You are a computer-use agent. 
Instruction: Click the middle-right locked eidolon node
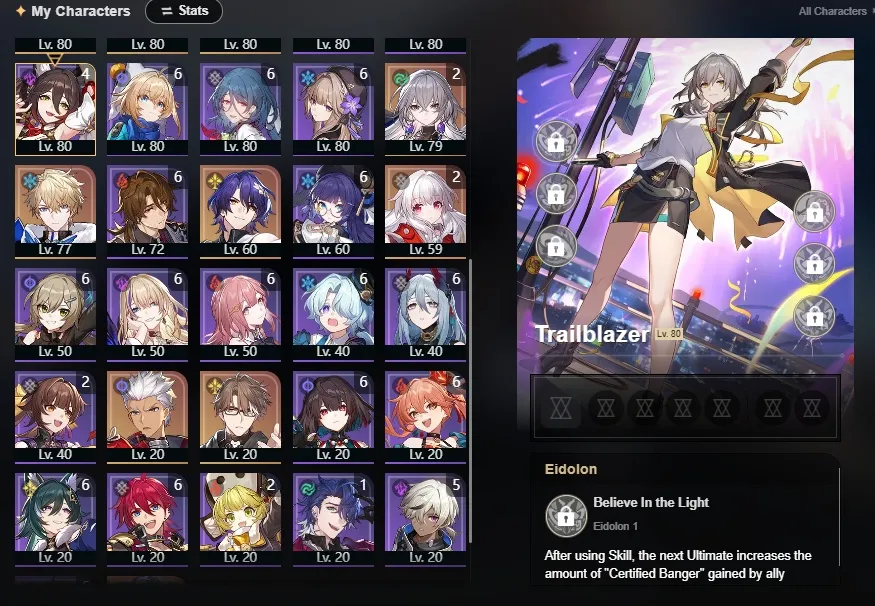click(814, 263)
